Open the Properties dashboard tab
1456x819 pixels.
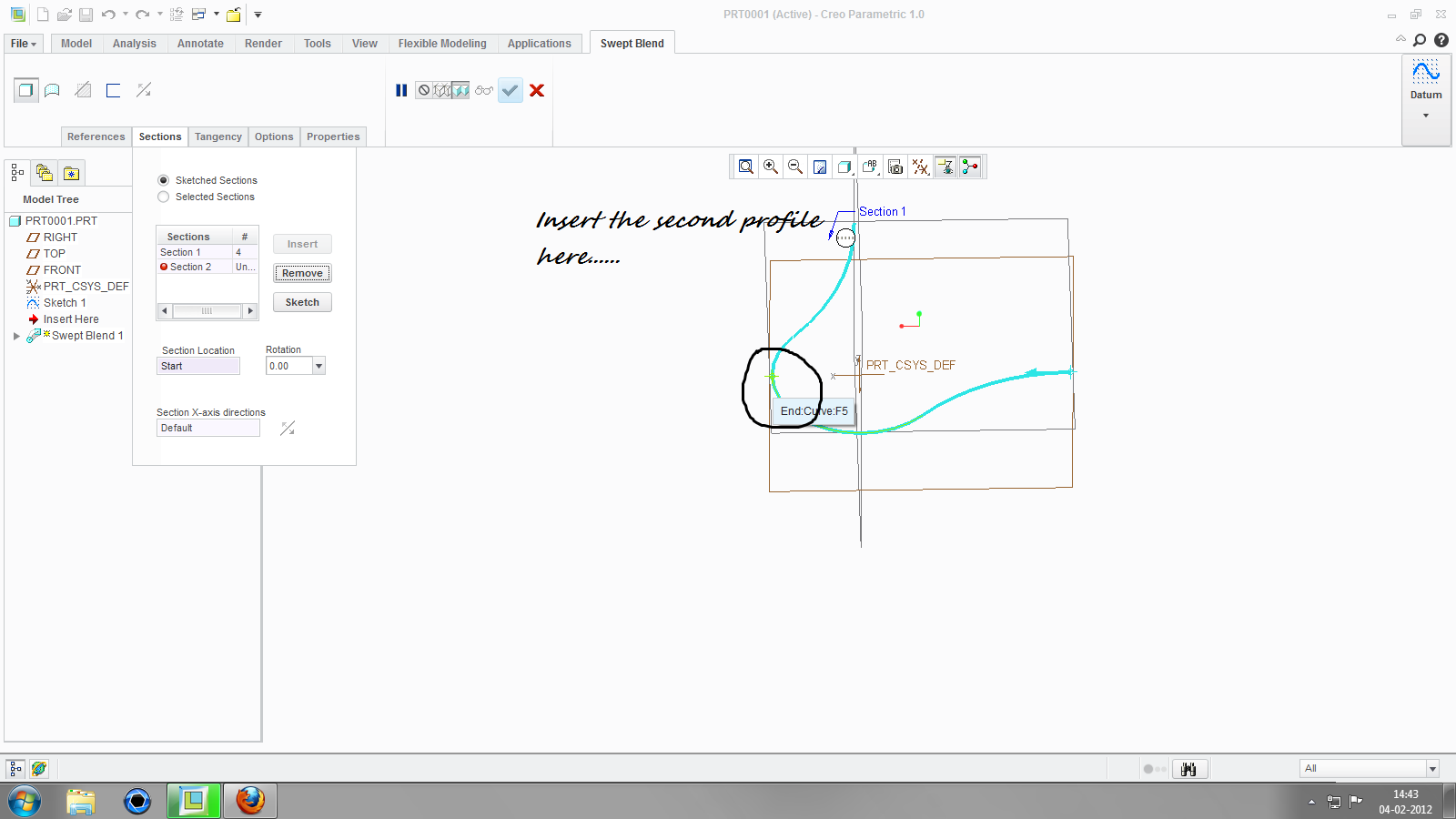click(333, 136)
